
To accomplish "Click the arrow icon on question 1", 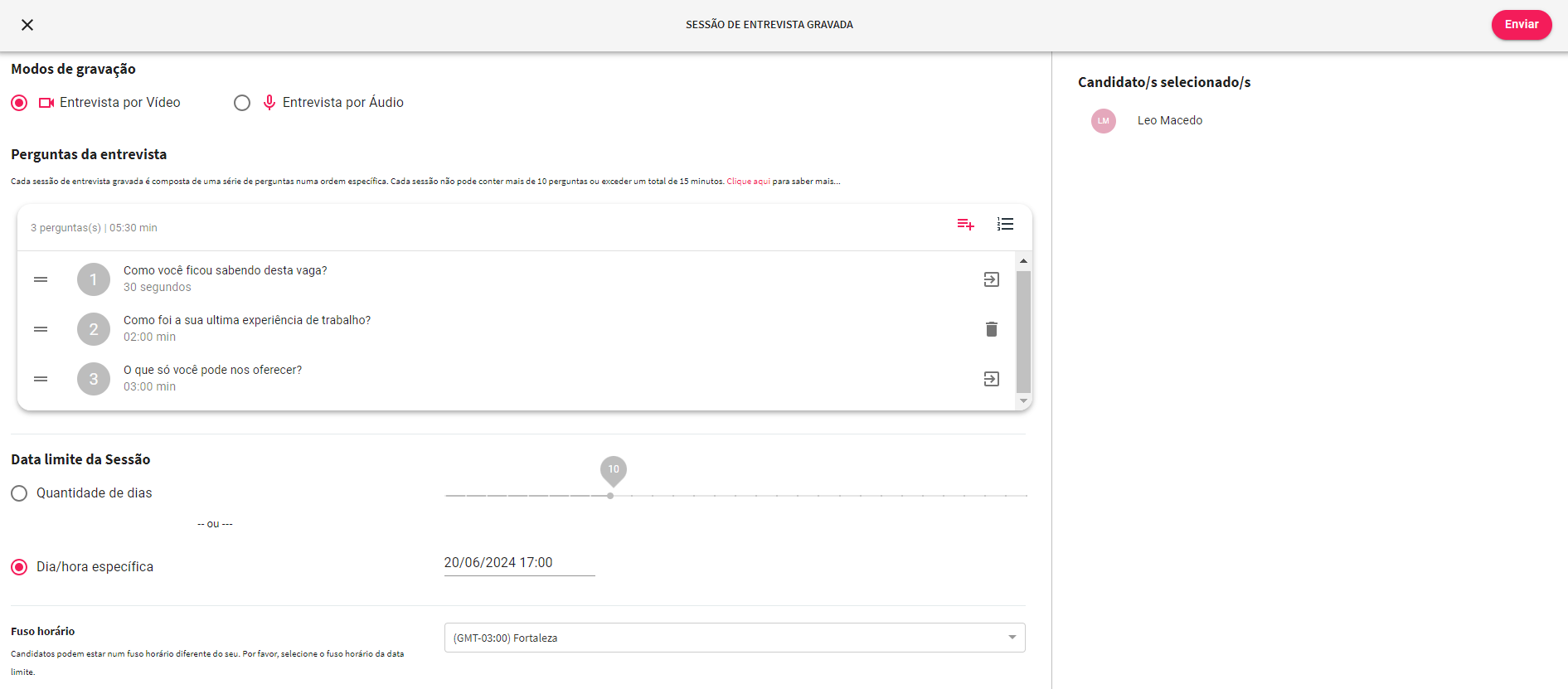I will point(991,279).
